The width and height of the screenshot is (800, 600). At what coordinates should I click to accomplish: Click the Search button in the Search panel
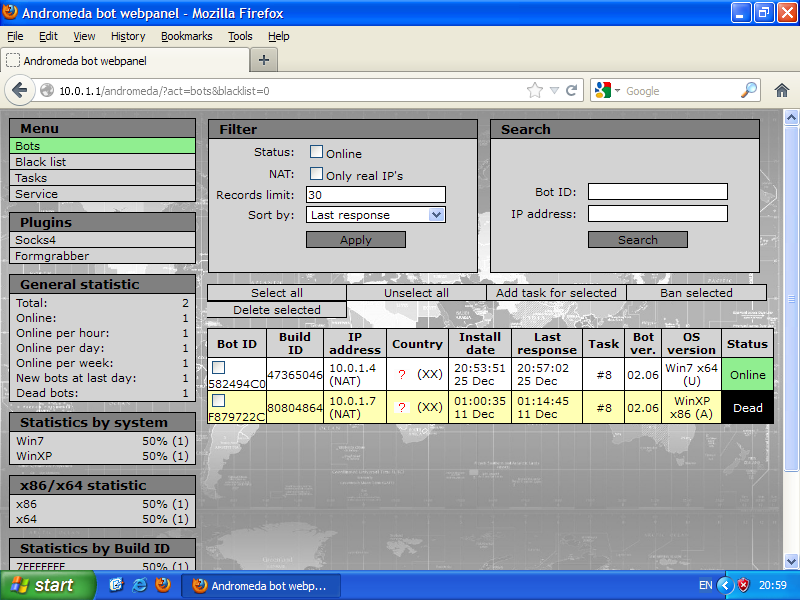638,240
